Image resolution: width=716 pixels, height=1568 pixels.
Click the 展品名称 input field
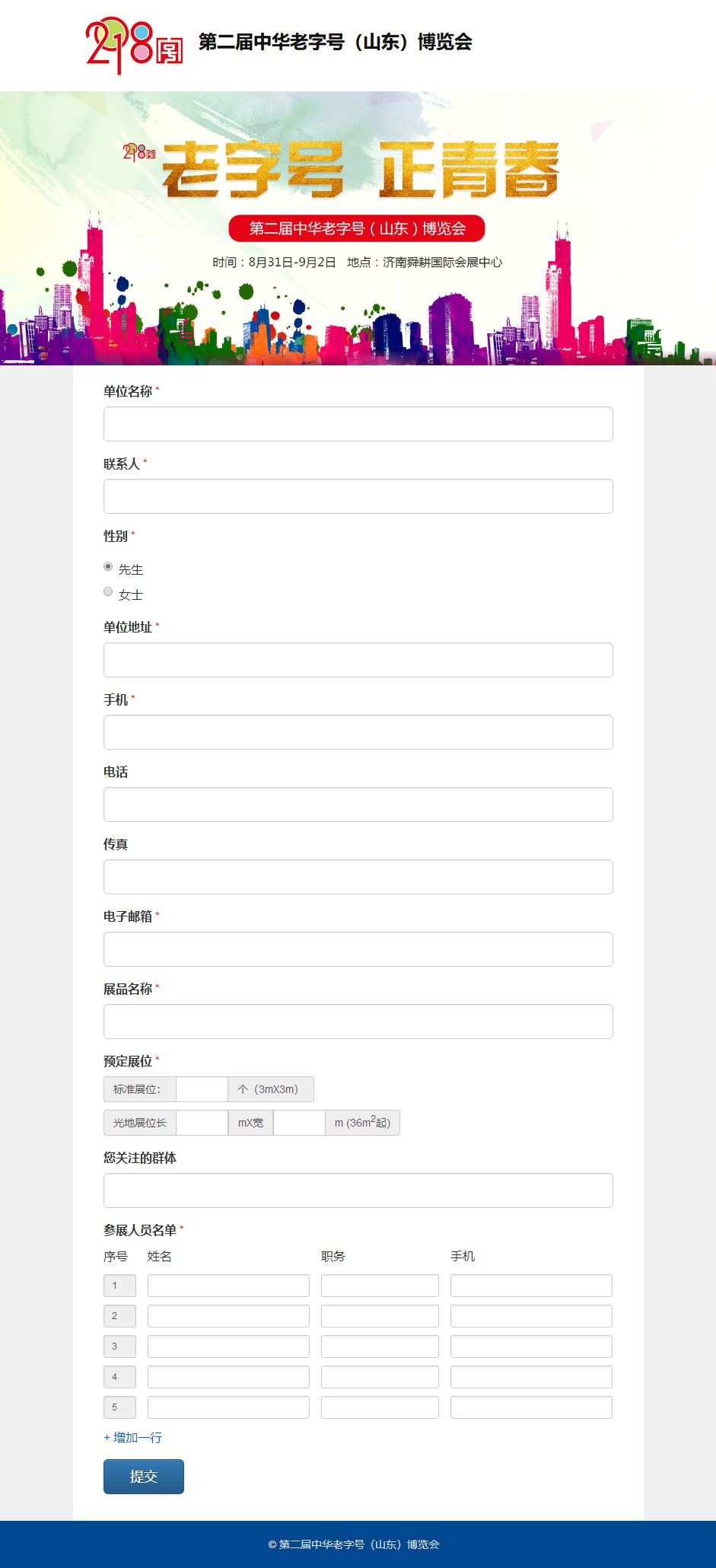358,1021
